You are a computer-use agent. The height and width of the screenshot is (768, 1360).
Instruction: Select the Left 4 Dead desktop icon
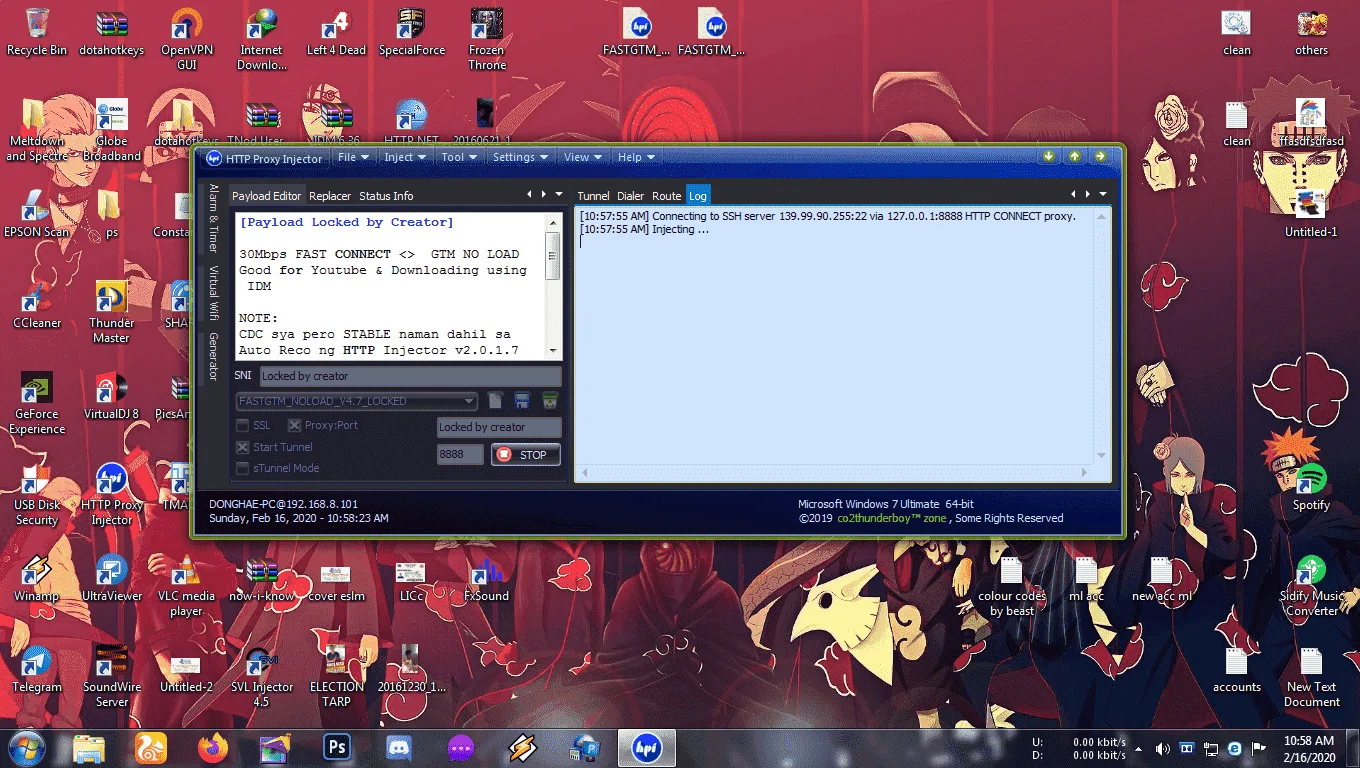[x=336, y=32]
